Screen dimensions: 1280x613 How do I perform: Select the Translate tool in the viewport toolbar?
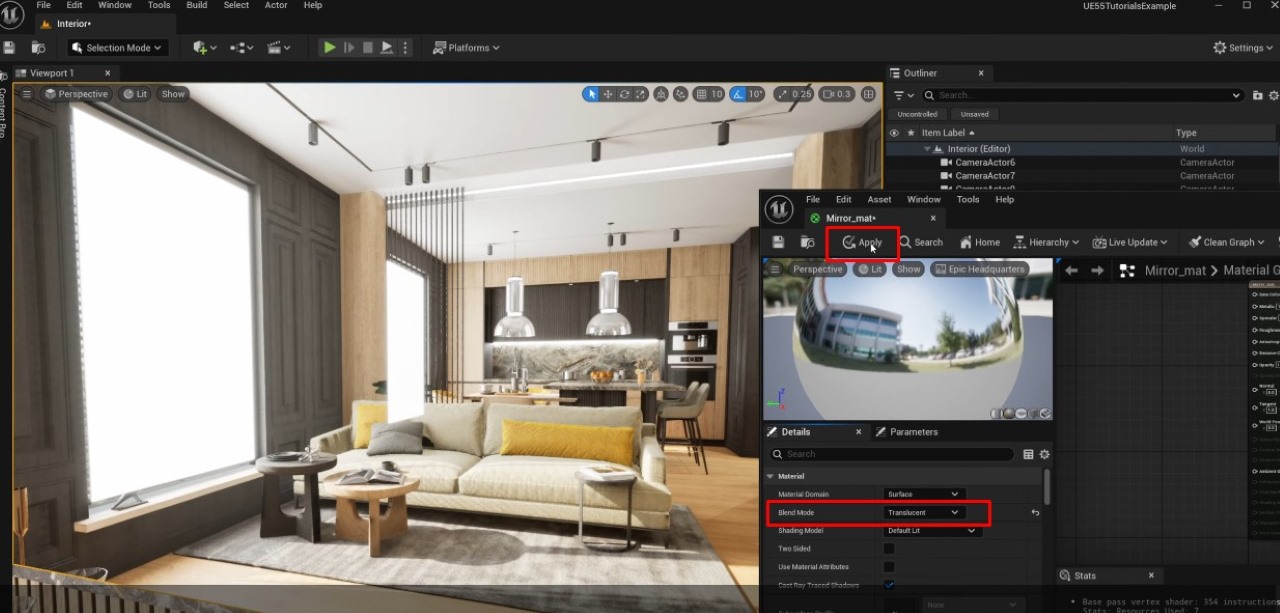607,94
